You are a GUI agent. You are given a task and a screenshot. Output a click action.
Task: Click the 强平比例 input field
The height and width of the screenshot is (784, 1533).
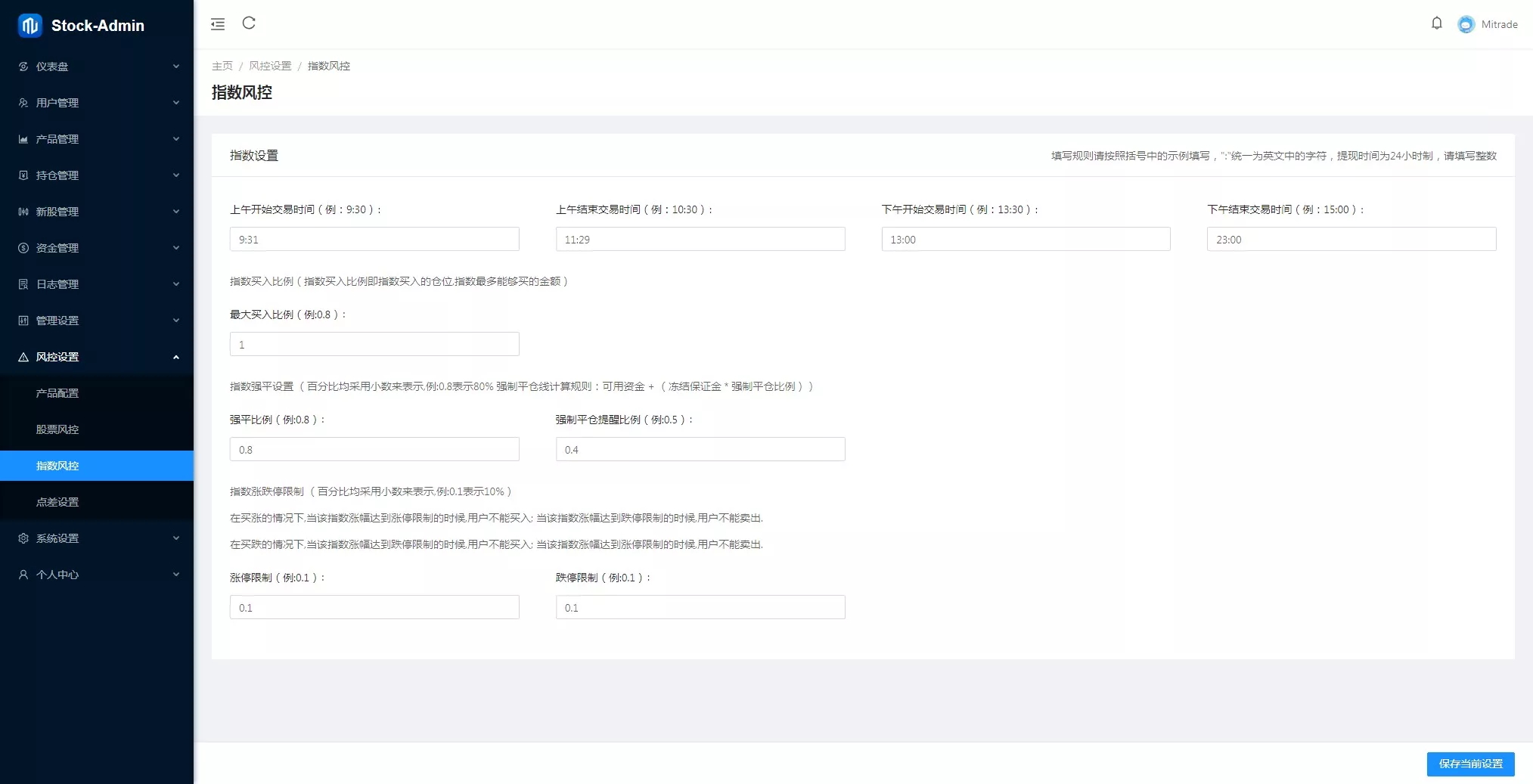(x=374, y=449)
